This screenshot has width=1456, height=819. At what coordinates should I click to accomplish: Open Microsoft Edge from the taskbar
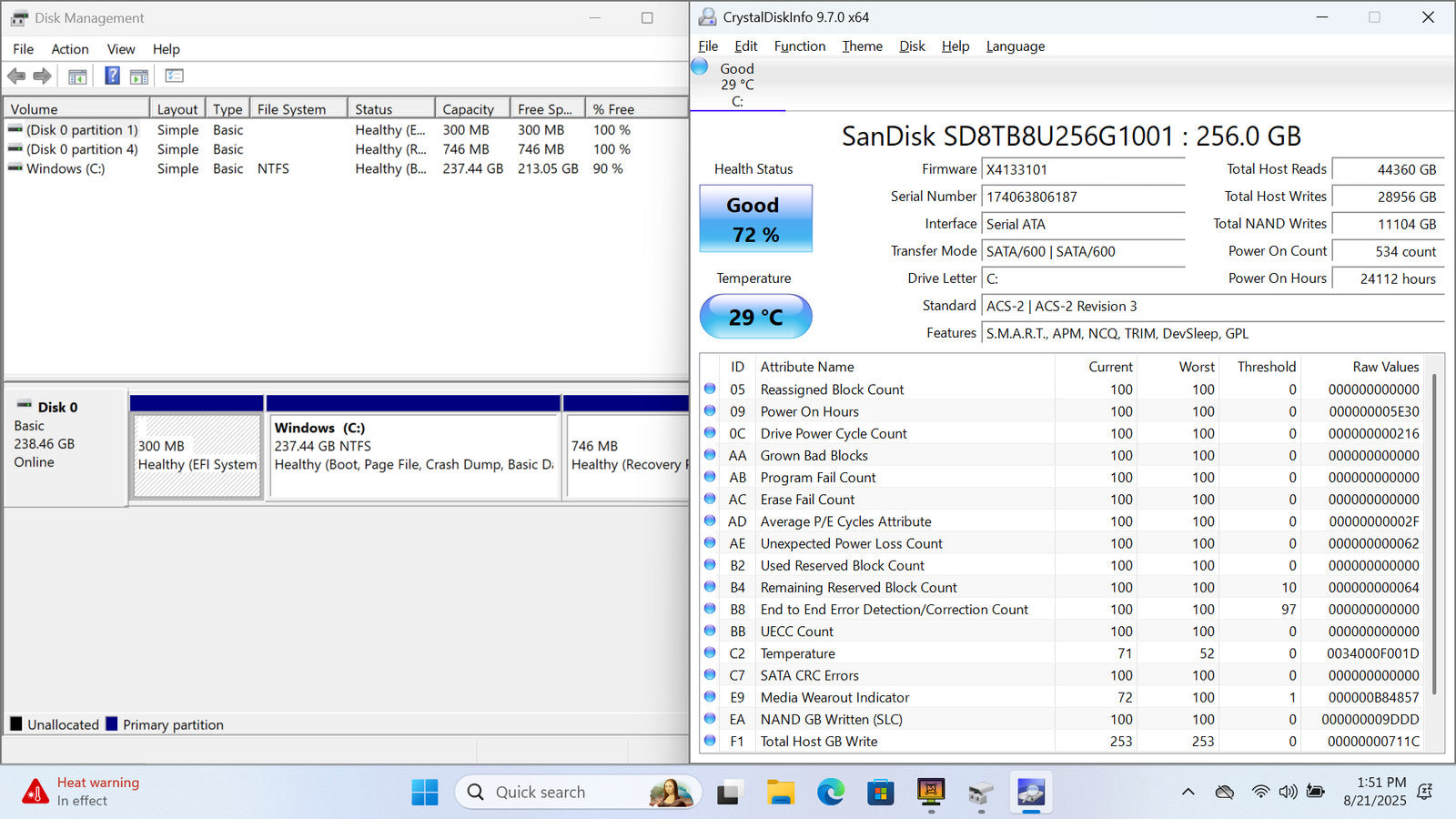click(830, 793)
